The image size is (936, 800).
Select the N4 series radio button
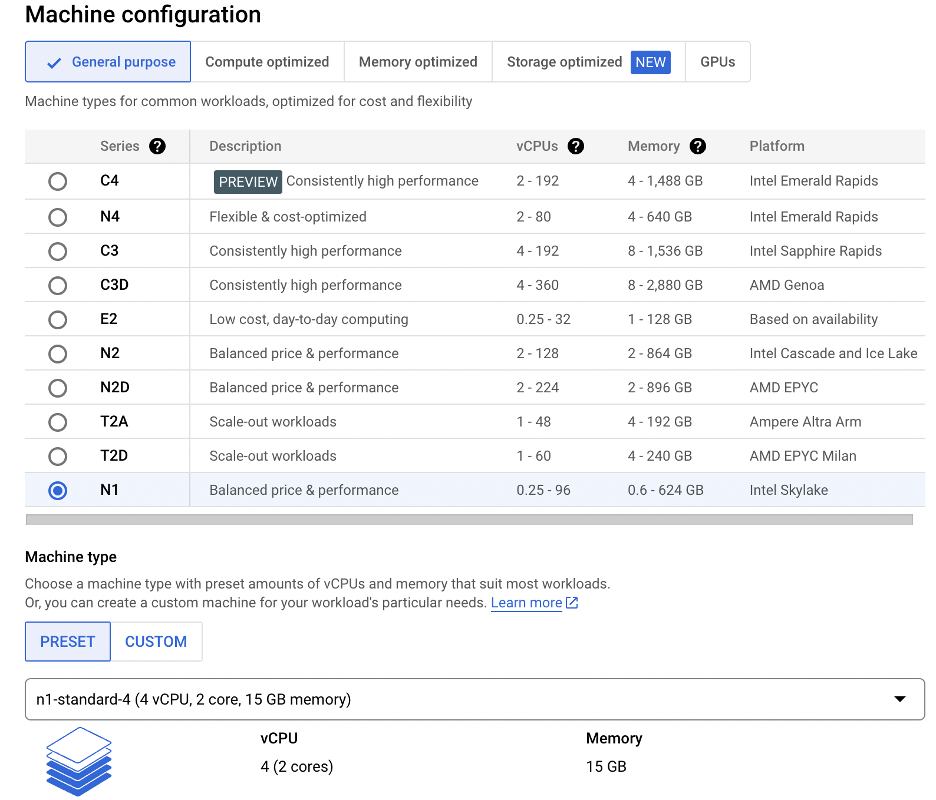point(58,217)
